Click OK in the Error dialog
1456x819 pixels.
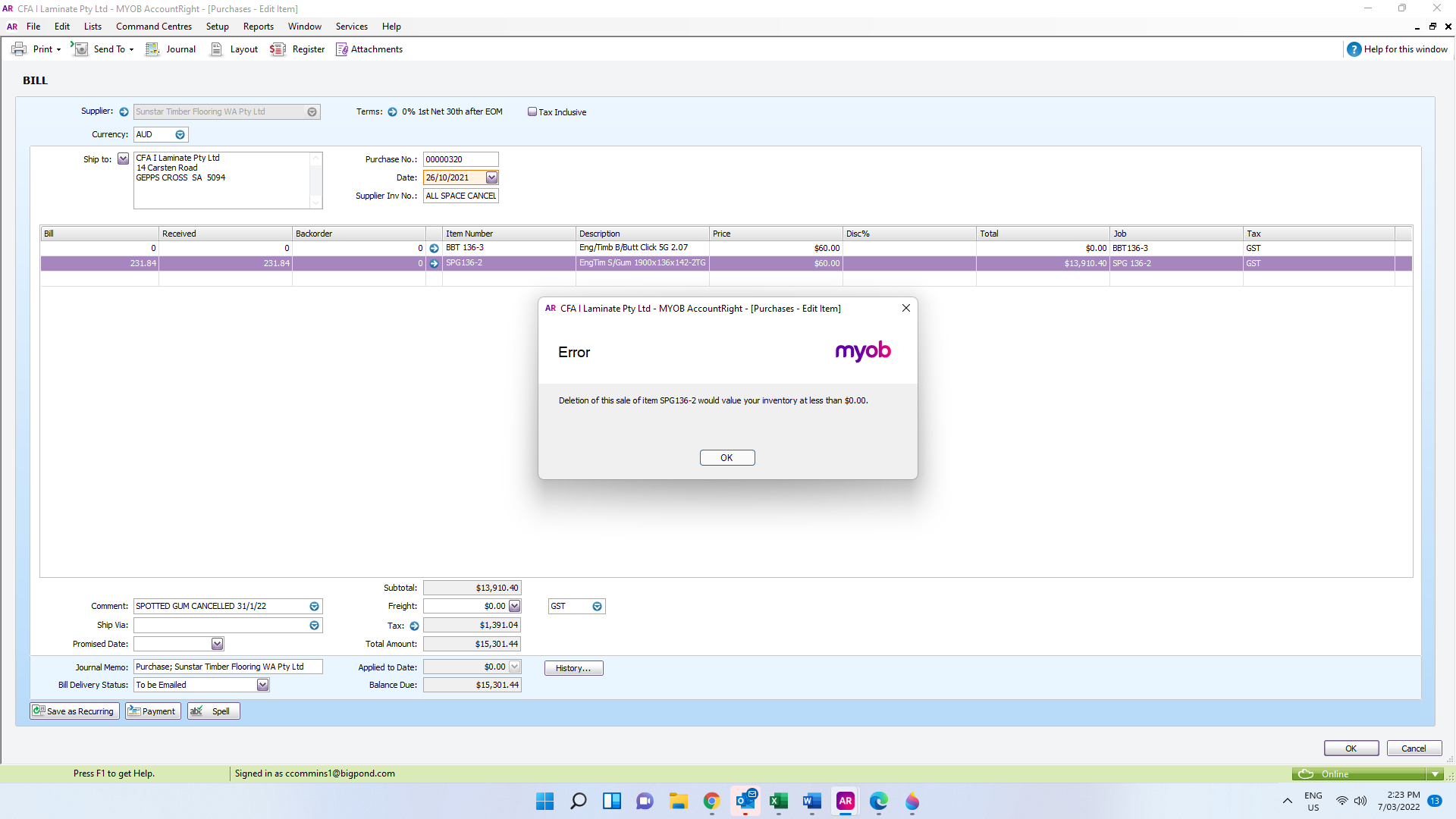tap(726, 458)
